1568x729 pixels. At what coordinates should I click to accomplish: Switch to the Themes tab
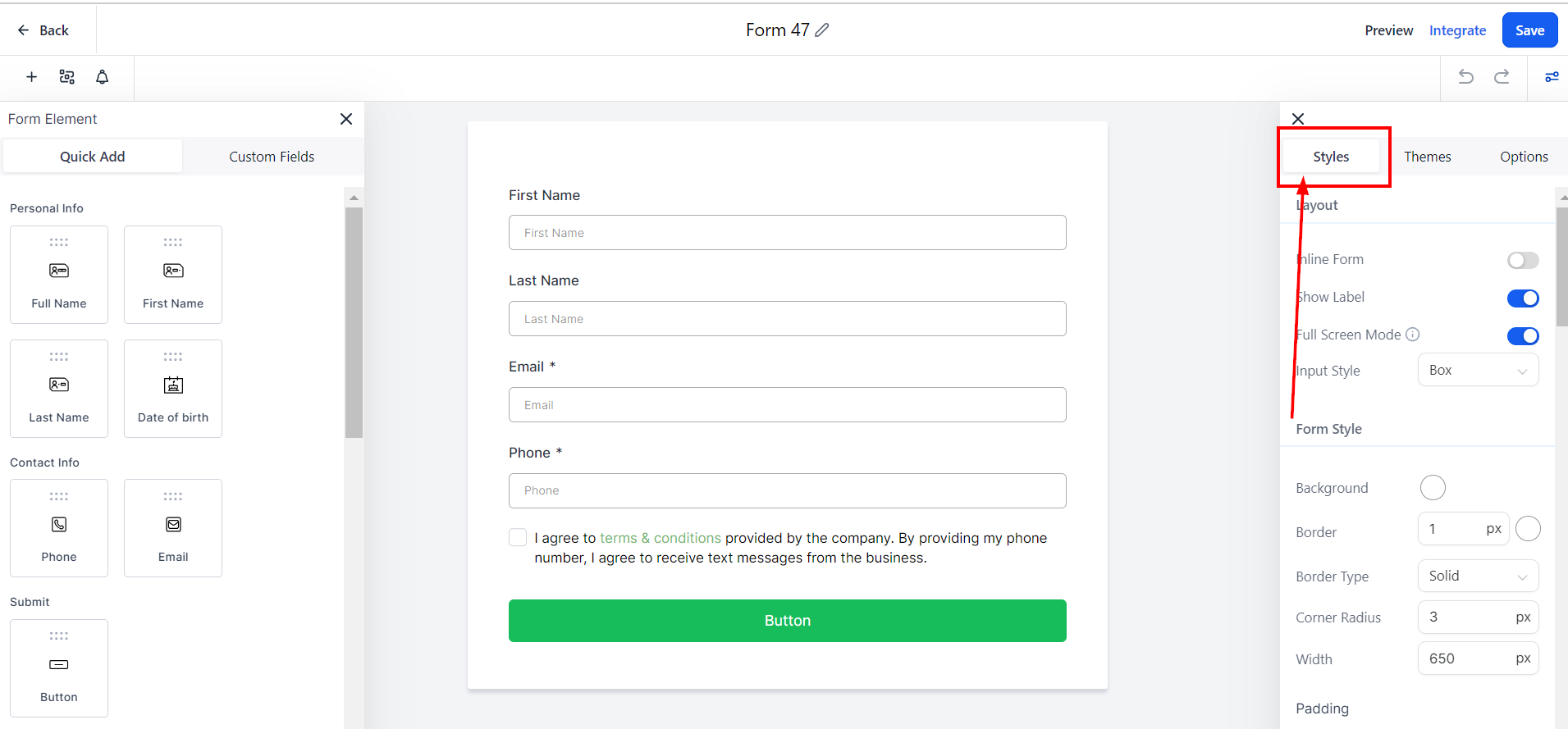coord(1428,157)
